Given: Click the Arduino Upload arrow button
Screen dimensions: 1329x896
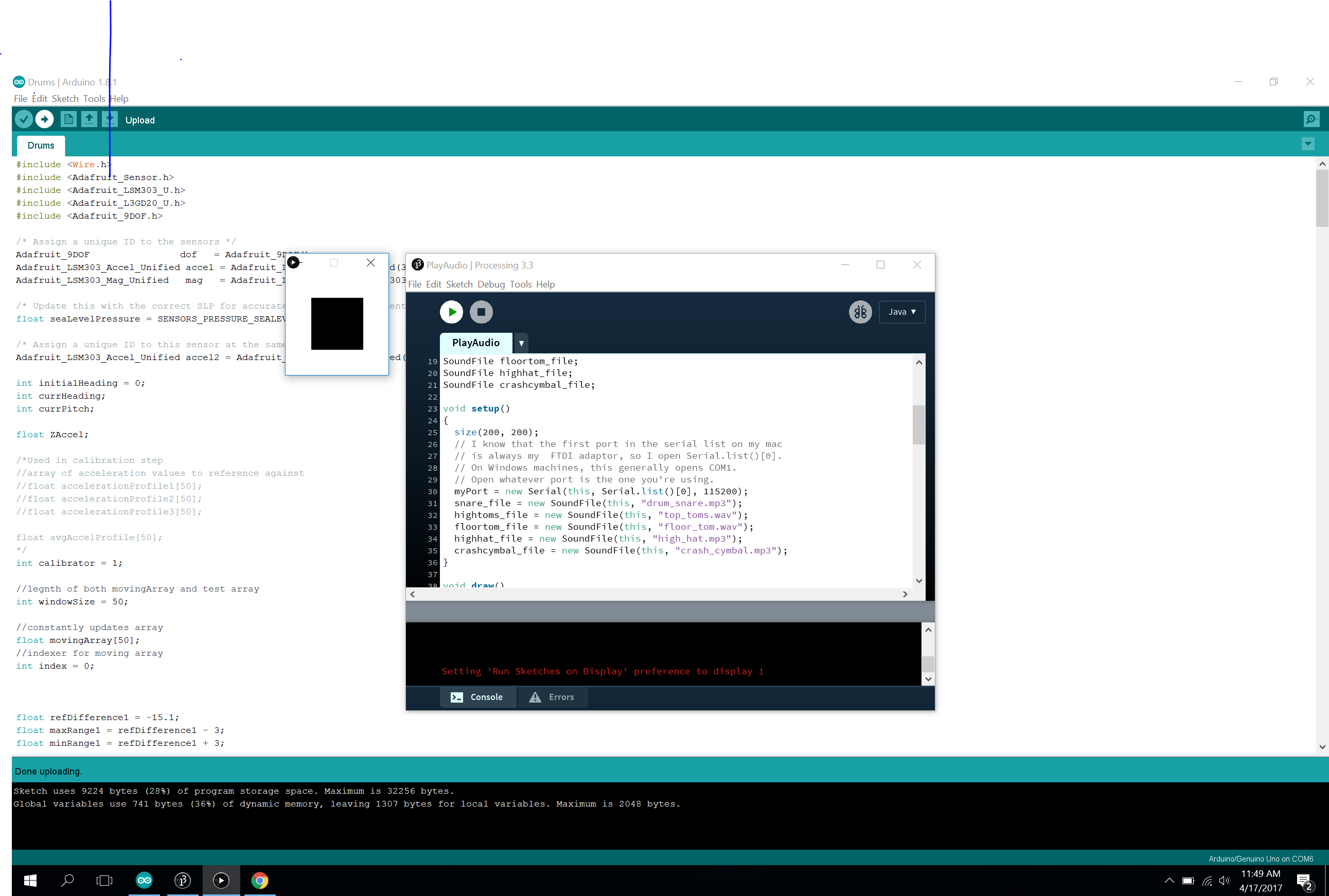Looking at the screenshot, I should pos(45,119).
